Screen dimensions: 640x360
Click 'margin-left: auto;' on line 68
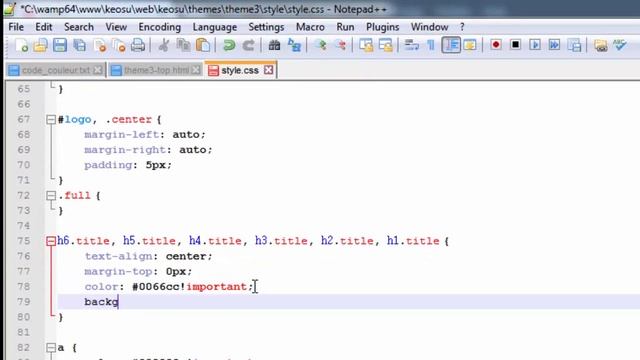tap(145, 135)
